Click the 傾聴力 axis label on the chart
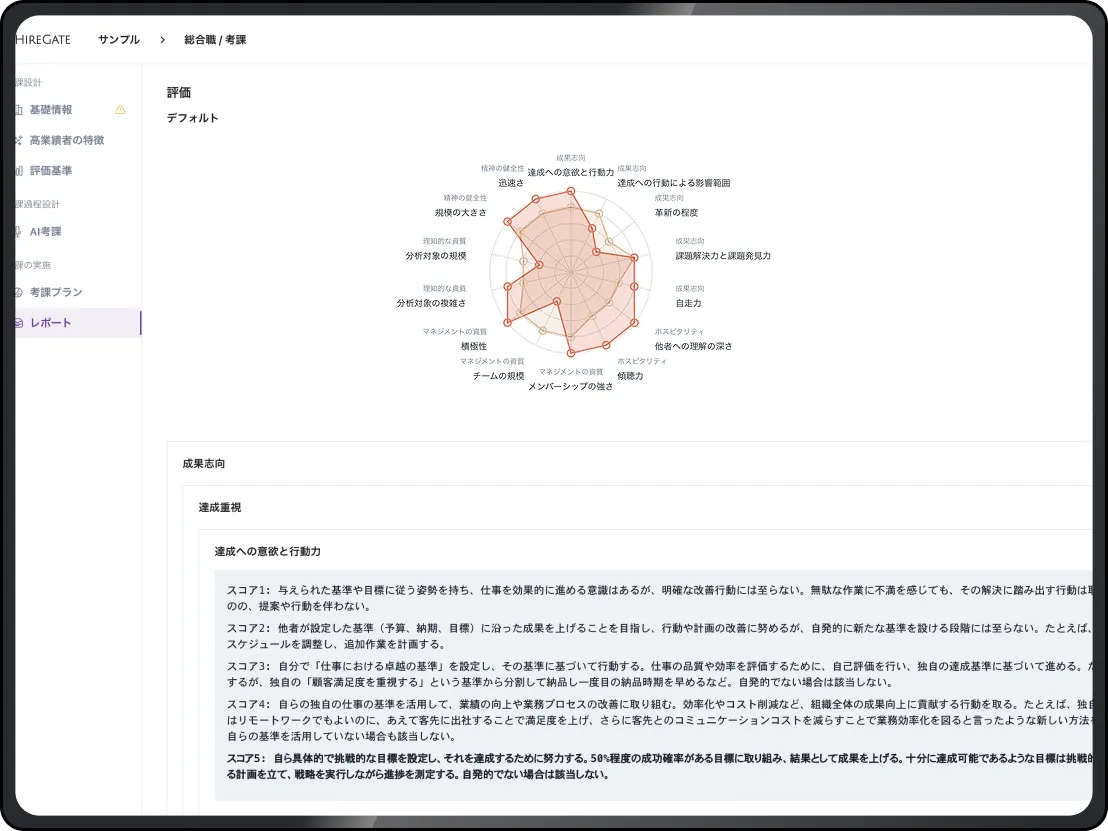 (x=631, y=378)
